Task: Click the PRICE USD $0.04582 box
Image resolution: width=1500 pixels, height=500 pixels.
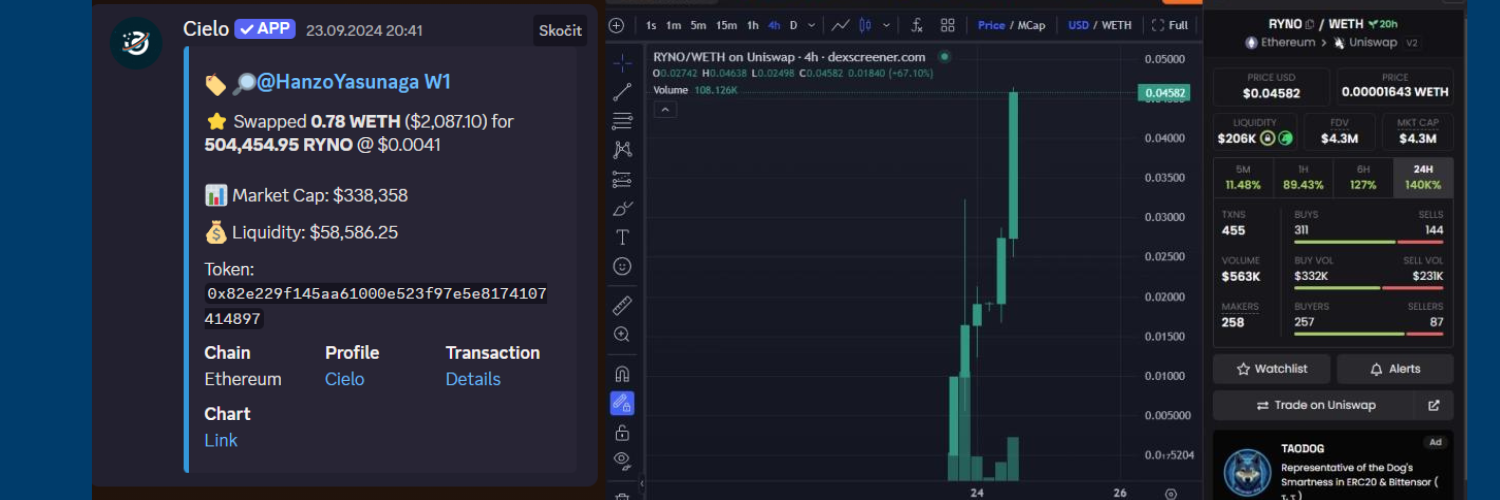Action: 1271,86
